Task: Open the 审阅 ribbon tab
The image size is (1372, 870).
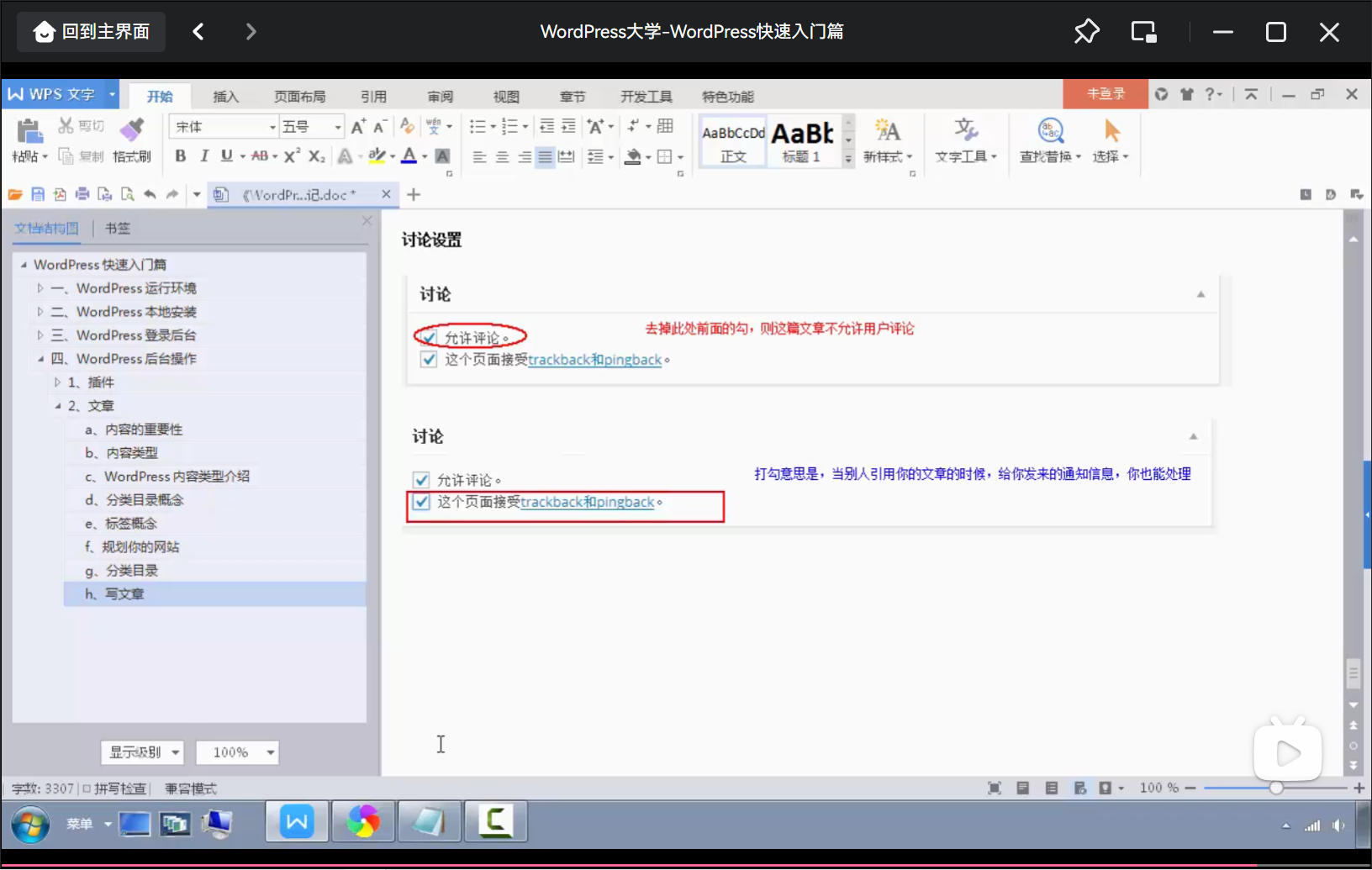Action: (x=441, y=97)
